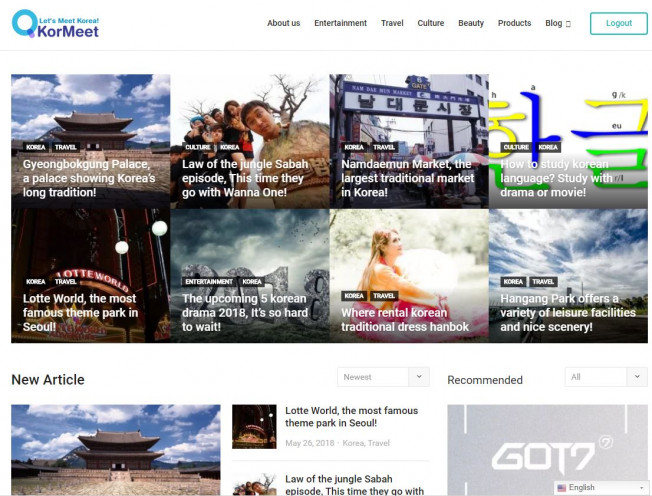
Task: Open the Entertainment menu item
Action: (340, 23)
